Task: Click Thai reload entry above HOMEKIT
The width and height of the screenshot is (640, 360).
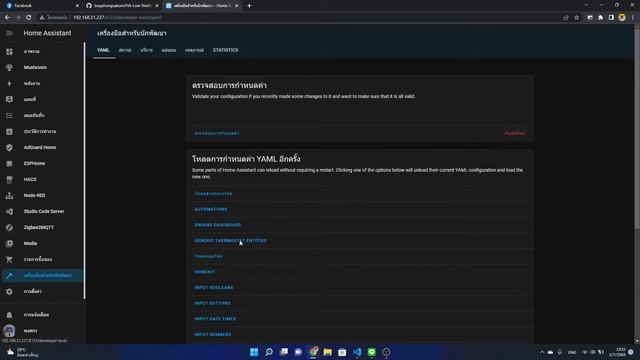Action: tap(208, 256)
